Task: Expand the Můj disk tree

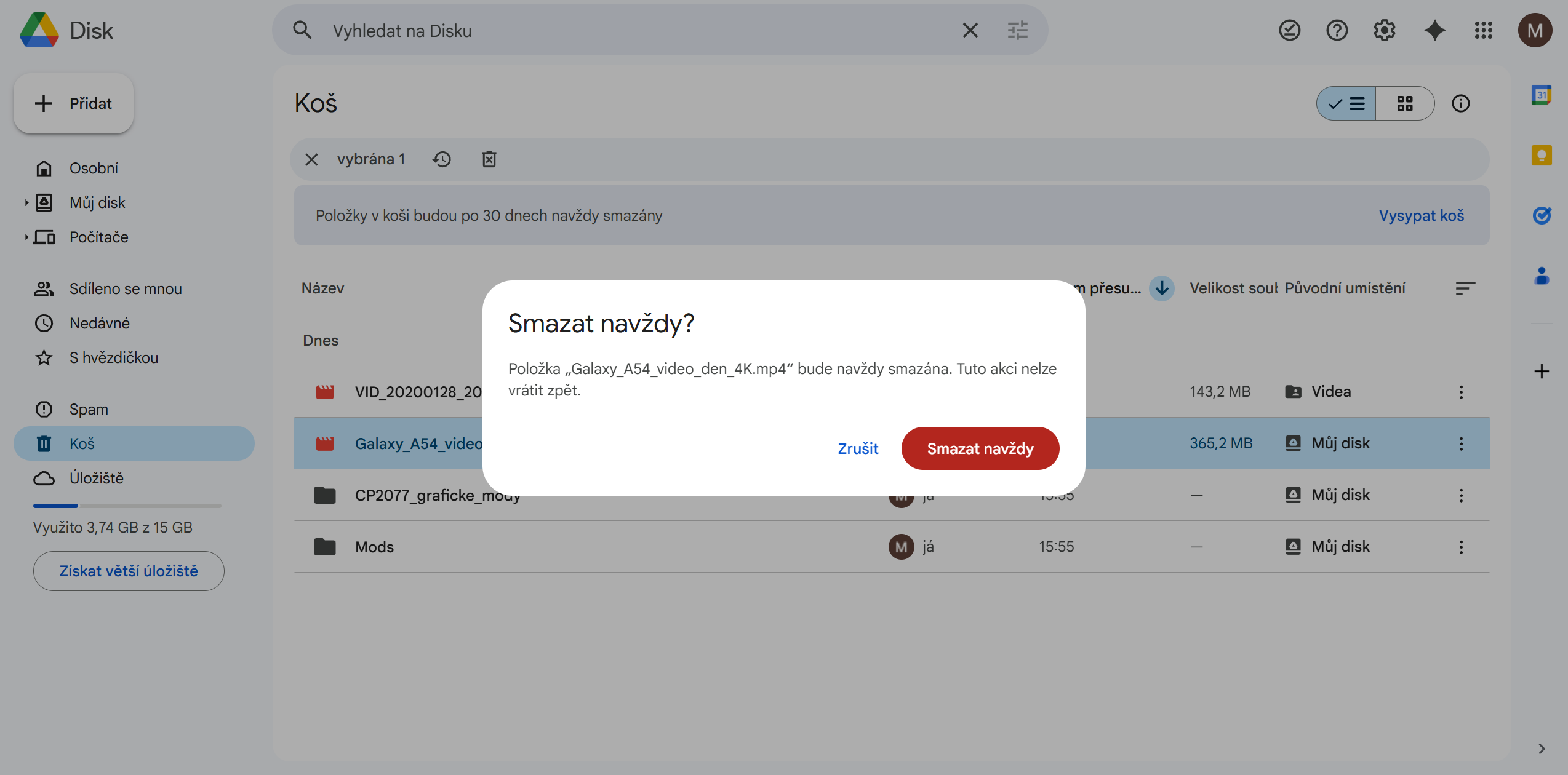Action: click(x=26, y=202)
